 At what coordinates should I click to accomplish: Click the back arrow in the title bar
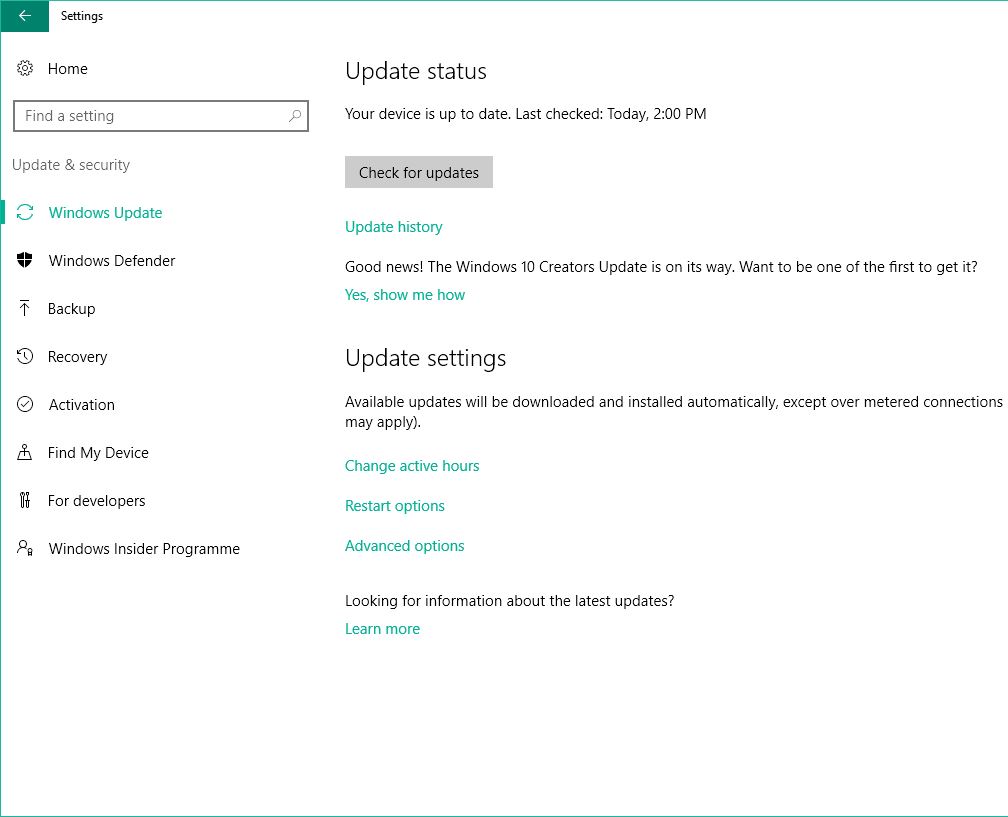pyautogui.click(x=24, y=15)
